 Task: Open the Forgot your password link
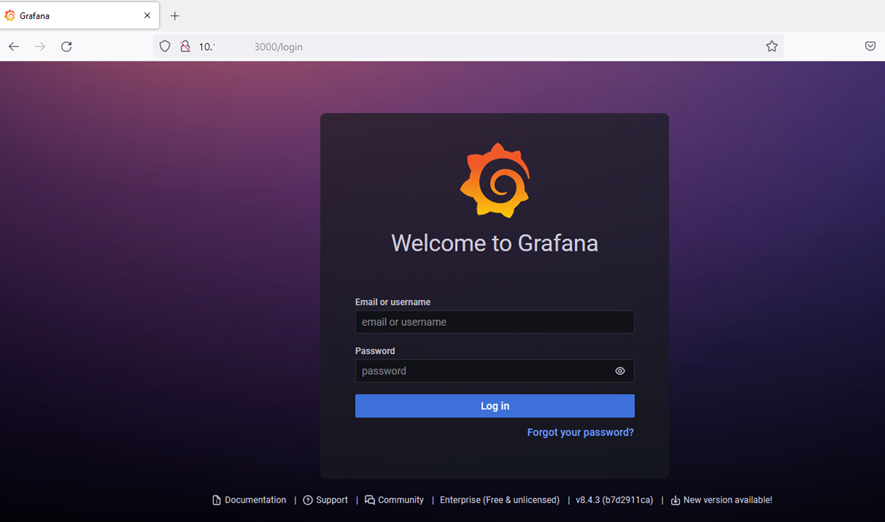click(x=580, y=432)
